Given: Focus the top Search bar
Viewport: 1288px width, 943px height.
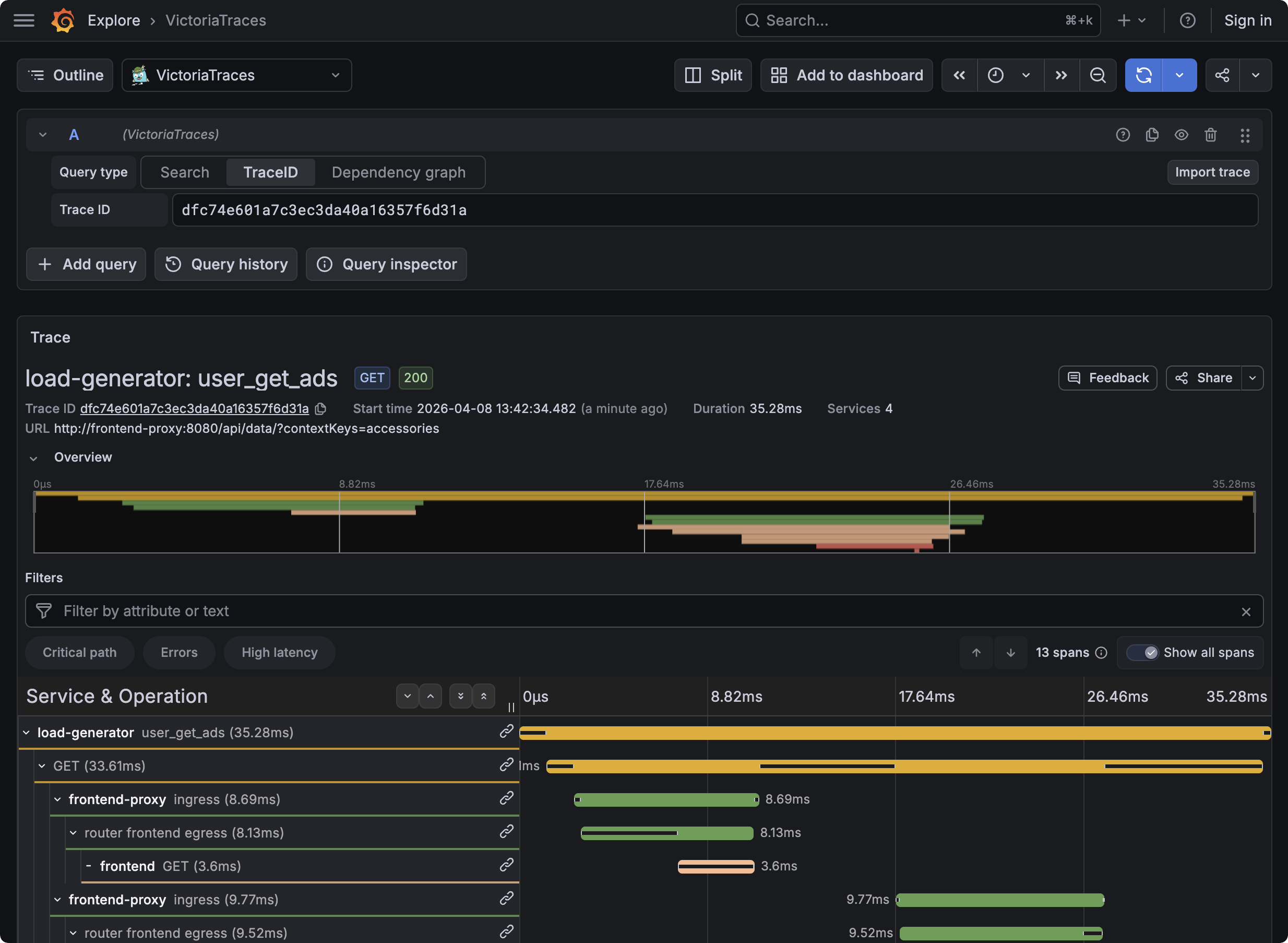Looking at the screenshot, I should click(x=918, y=20).
